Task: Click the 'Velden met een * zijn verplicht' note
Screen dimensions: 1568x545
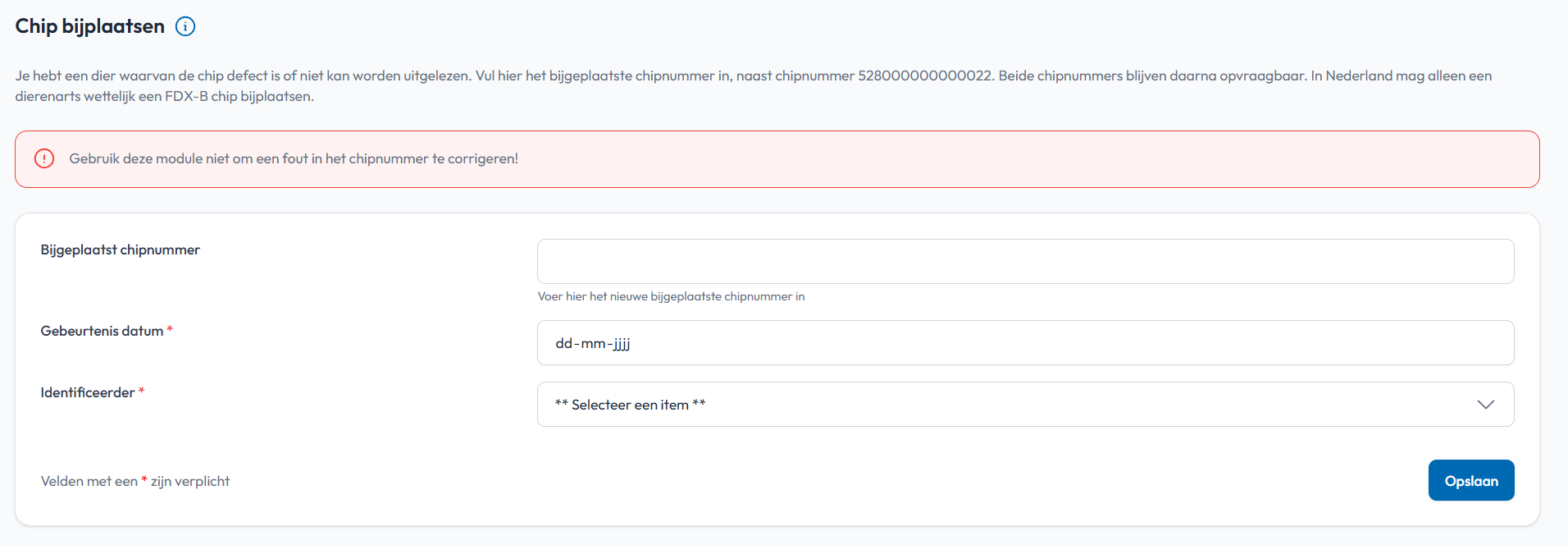Action: click(135, 481)
